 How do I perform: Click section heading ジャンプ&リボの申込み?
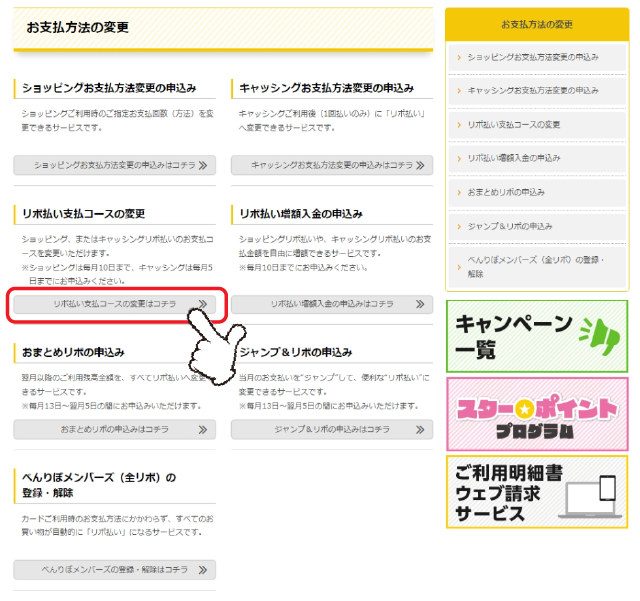(x=296, y=352)
